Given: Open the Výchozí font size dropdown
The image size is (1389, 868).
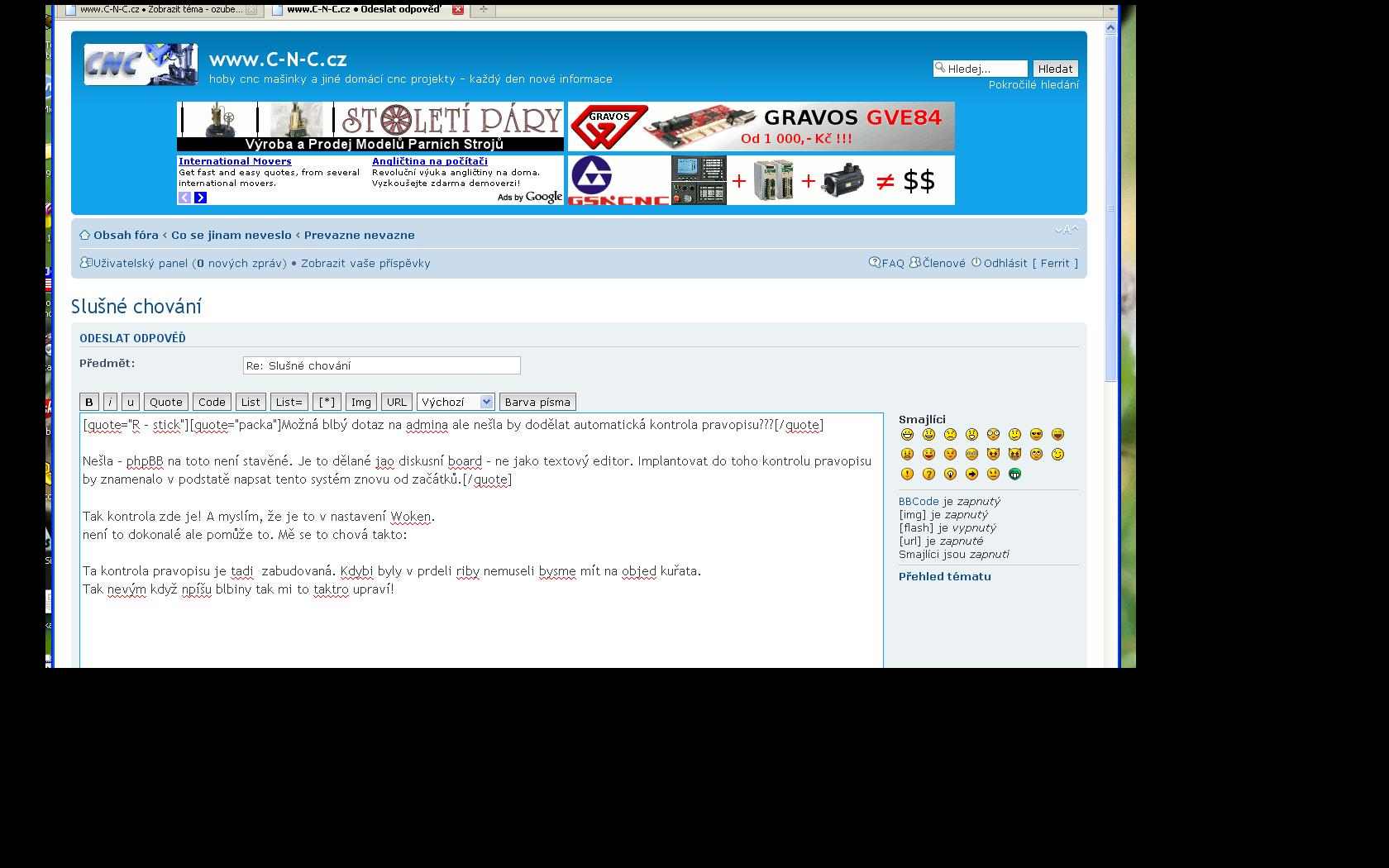Looking at the screenshot, I should click(x=456, y=403).
